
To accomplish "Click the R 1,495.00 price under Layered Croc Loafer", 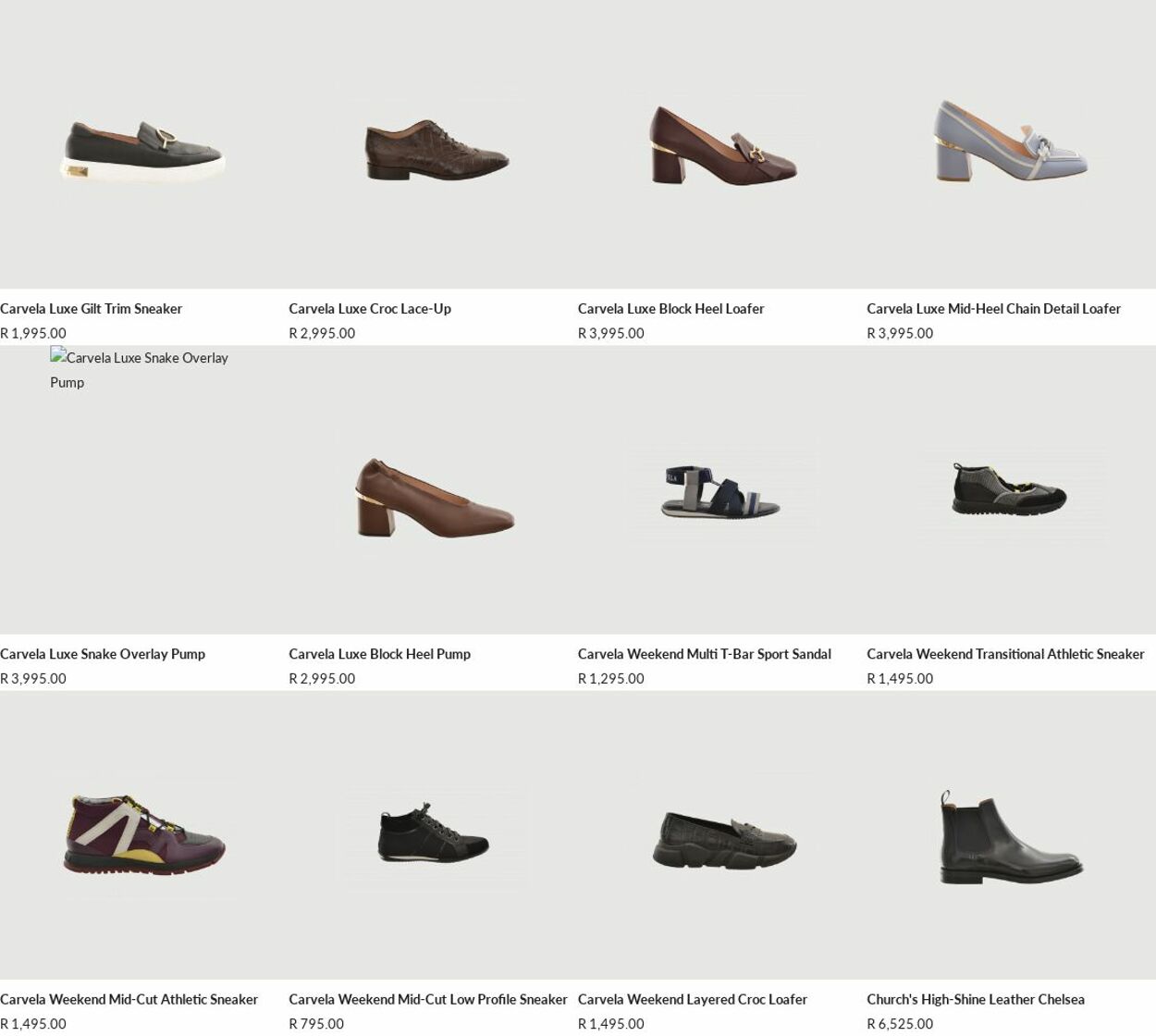I will pyautogui.click(x=611, y=1024).
